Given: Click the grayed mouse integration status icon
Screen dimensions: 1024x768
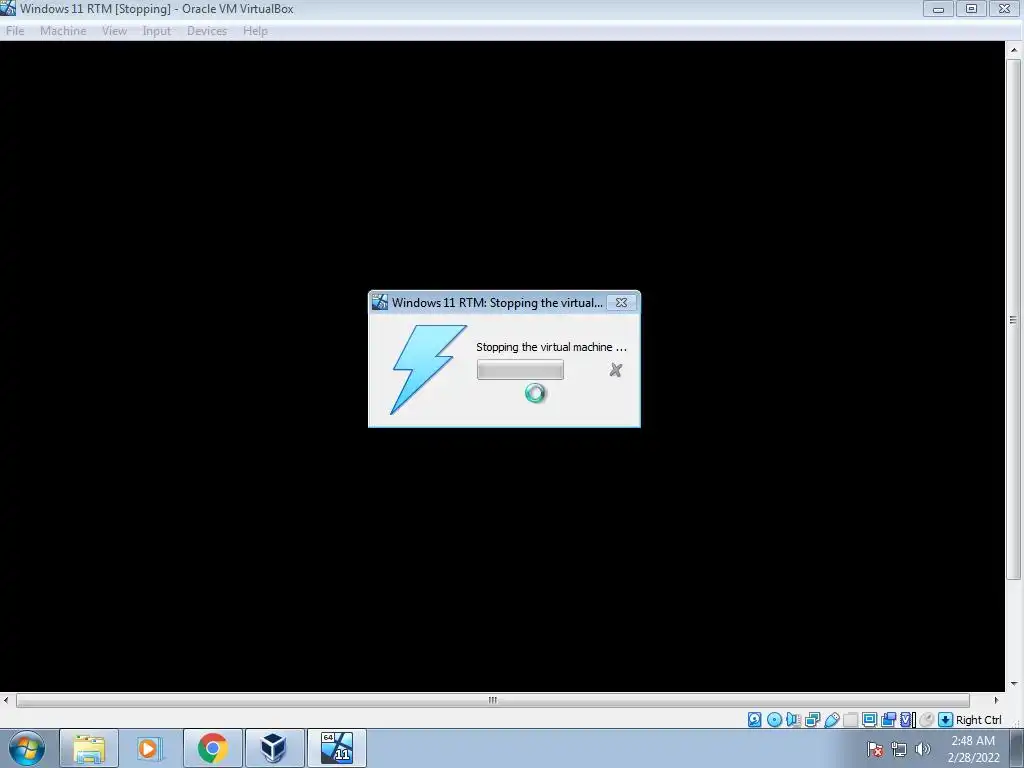Looking at the screenshot, I should (926, 720).
